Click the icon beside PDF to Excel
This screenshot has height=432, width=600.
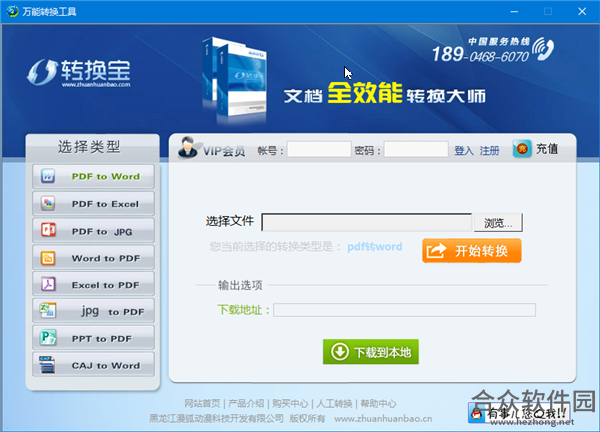[48, 203]
